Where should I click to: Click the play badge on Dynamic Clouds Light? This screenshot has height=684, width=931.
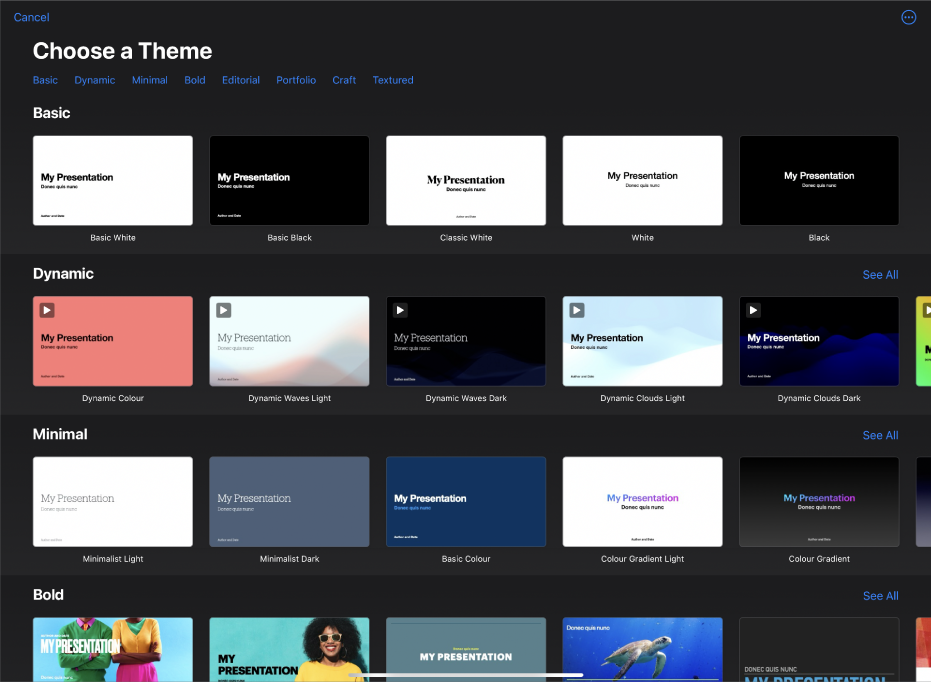click(x=577, y=310)
